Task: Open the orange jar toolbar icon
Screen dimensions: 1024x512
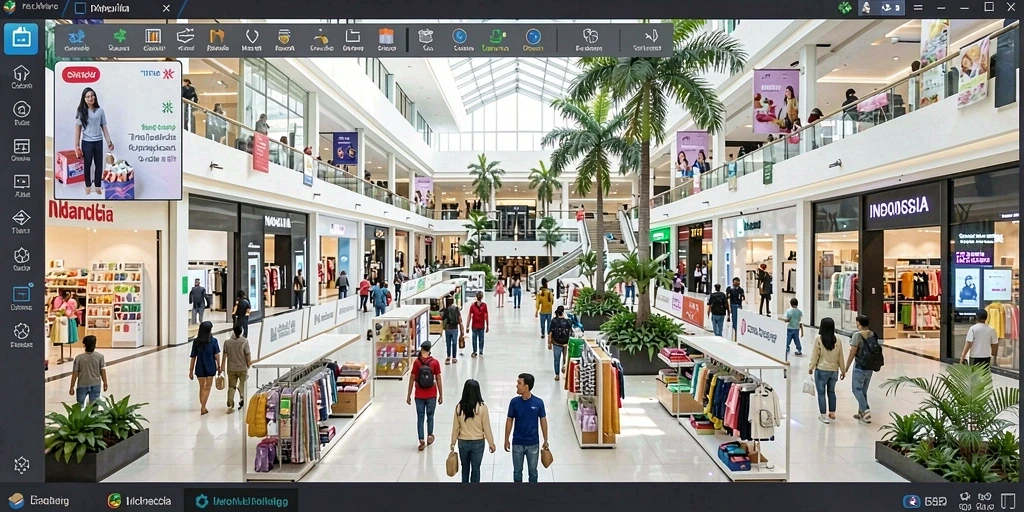Action: (x=284, y=36)
